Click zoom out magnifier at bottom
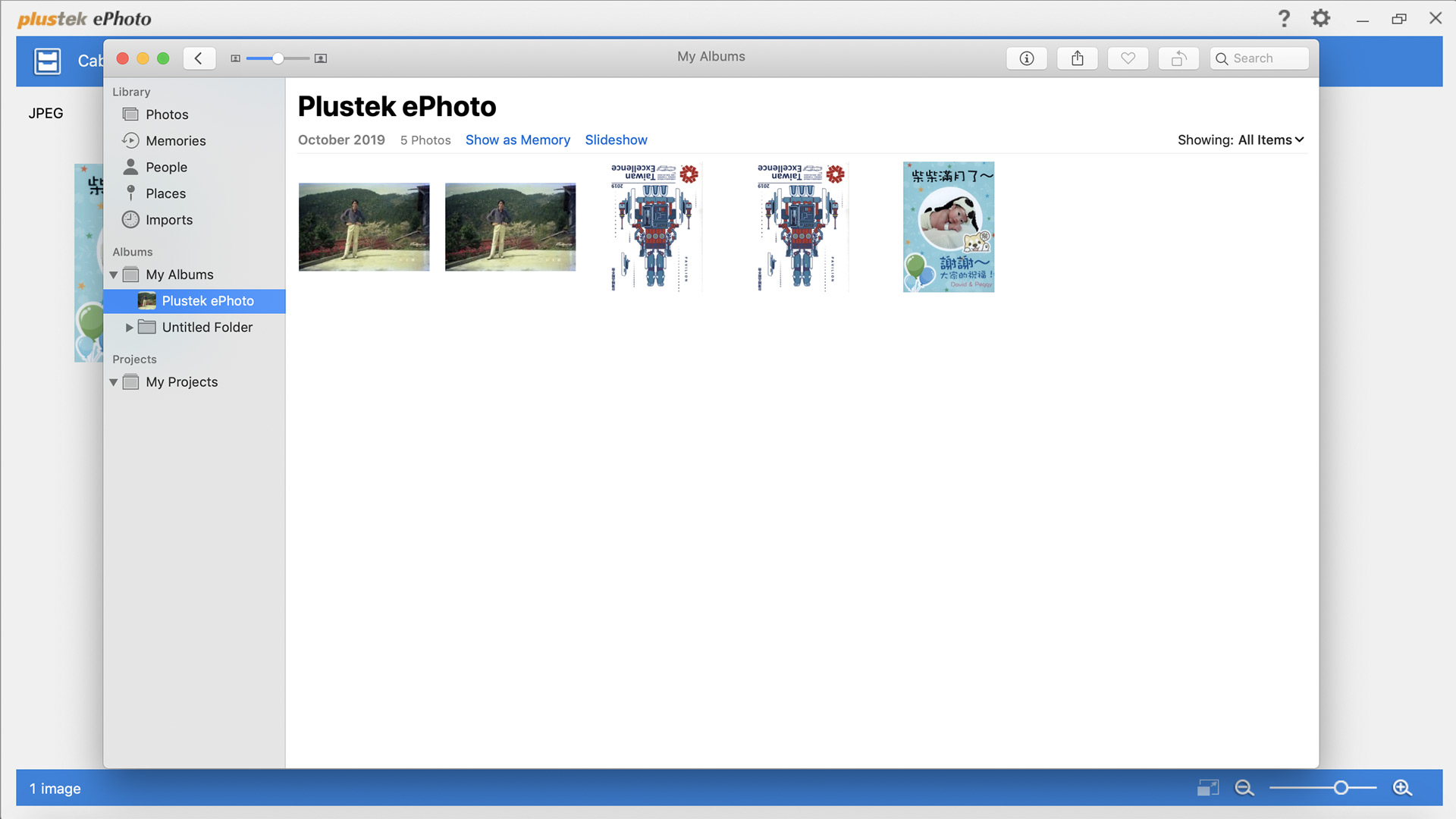1456x819 pixels. point(1244,788)
